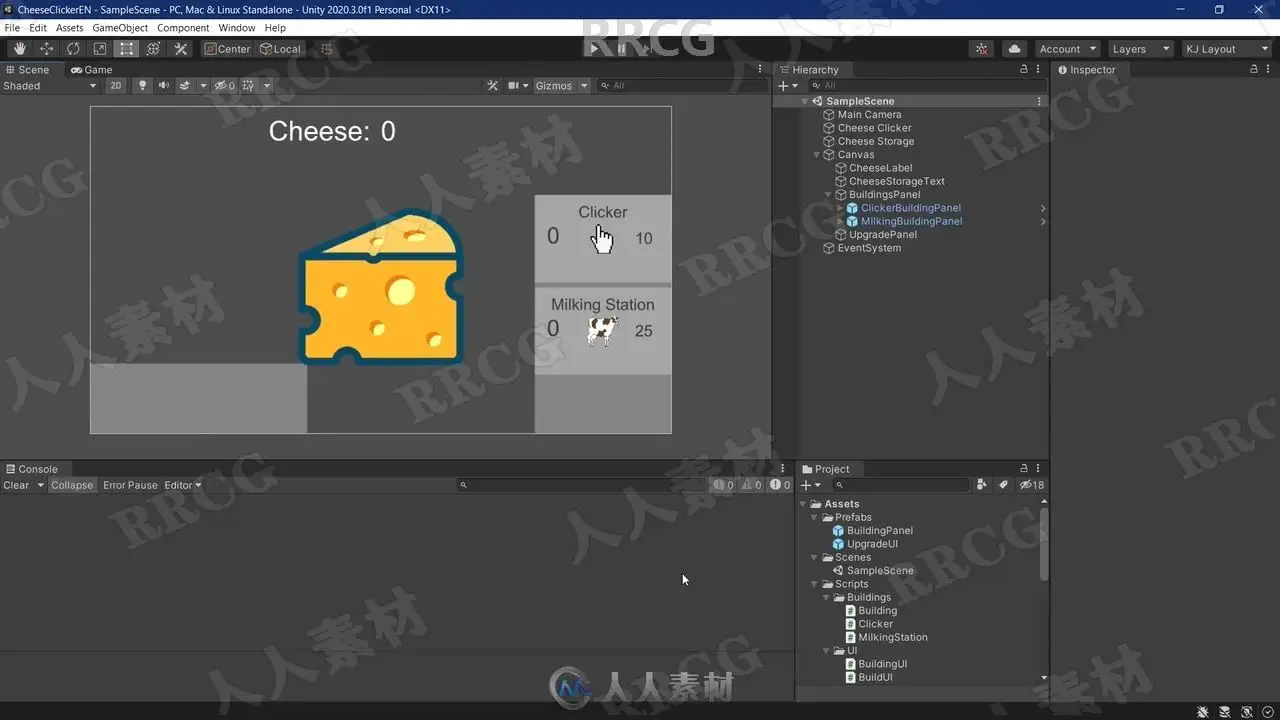Select the Rect Transform tool
Viewport: 1280px width, 720px height.
click(127, 49)
